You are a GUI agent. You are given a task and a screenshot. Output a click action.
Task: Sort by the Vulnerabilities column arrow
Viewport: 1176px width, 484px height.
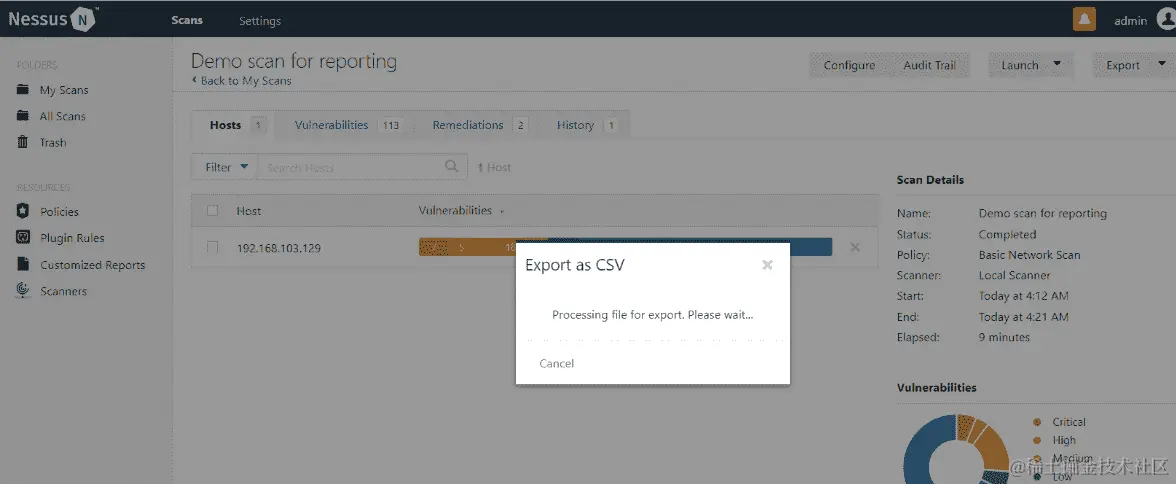(x=502, y=212)
